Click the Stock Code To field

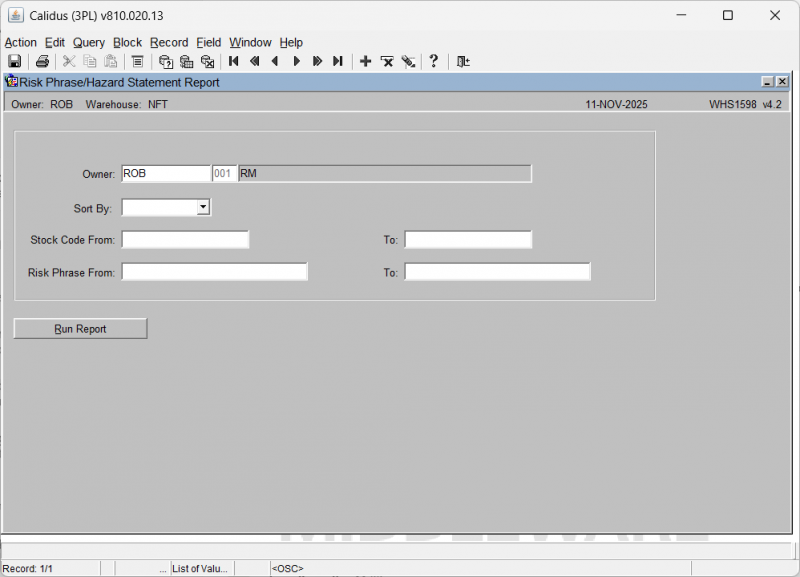tap(468, 240)
